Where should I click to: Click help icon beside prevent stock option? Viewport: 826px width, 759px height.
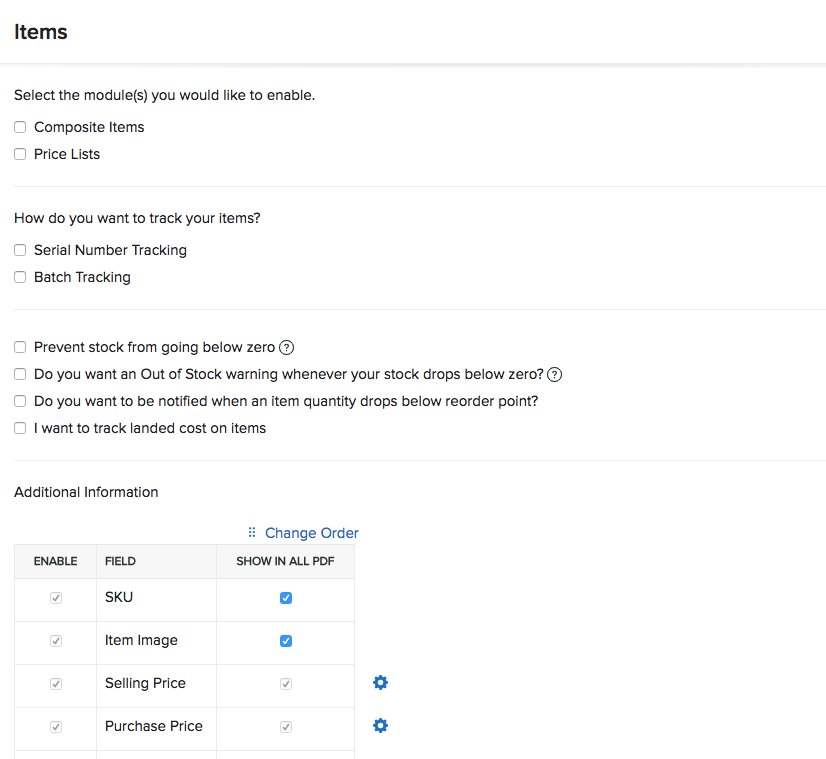[x=286, y=347]
